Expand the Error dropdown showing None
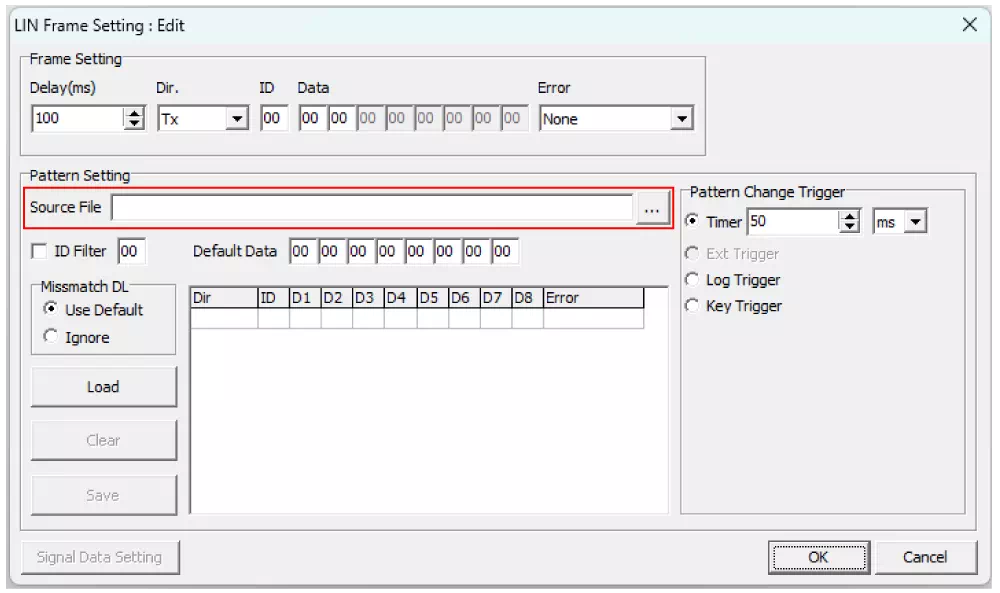 (x=681, y=119)
